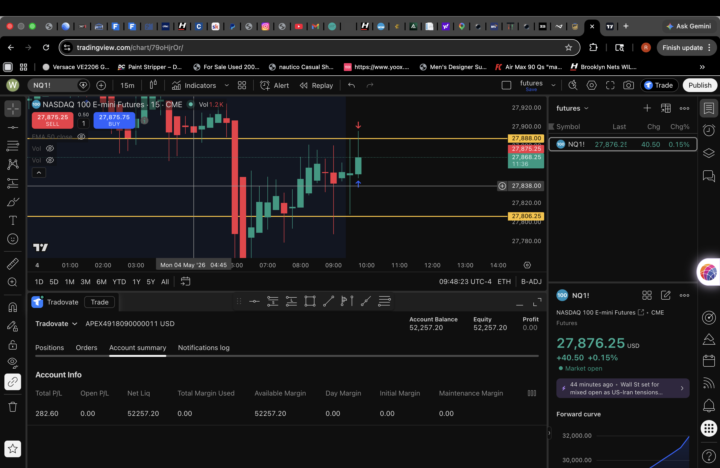Viewport: 720px width, 468px height.
Task: Switch to the Positions tab
Action: pos(50,348)
